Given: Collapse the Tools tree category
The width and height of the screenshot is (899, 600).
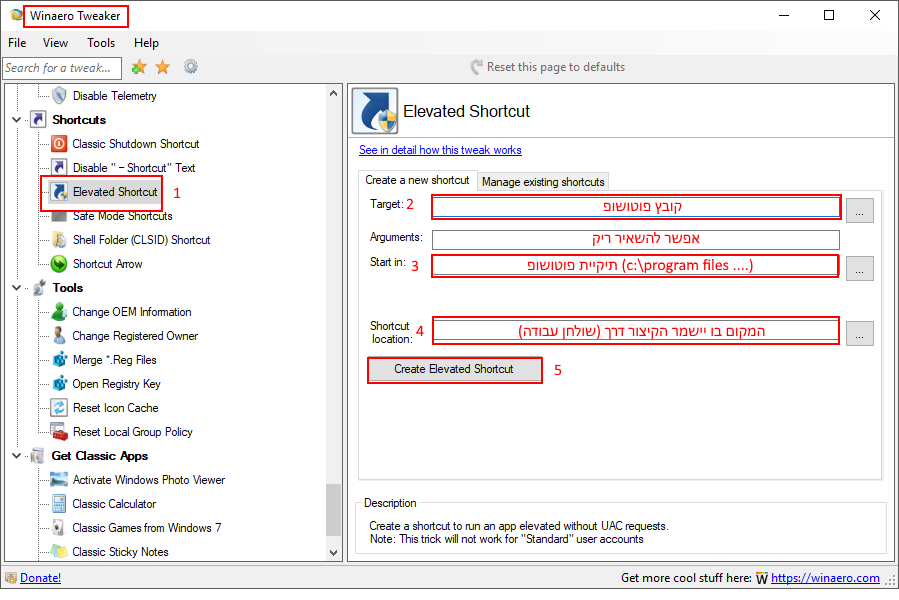Looking at the screenshot, I should pos(17,288).
